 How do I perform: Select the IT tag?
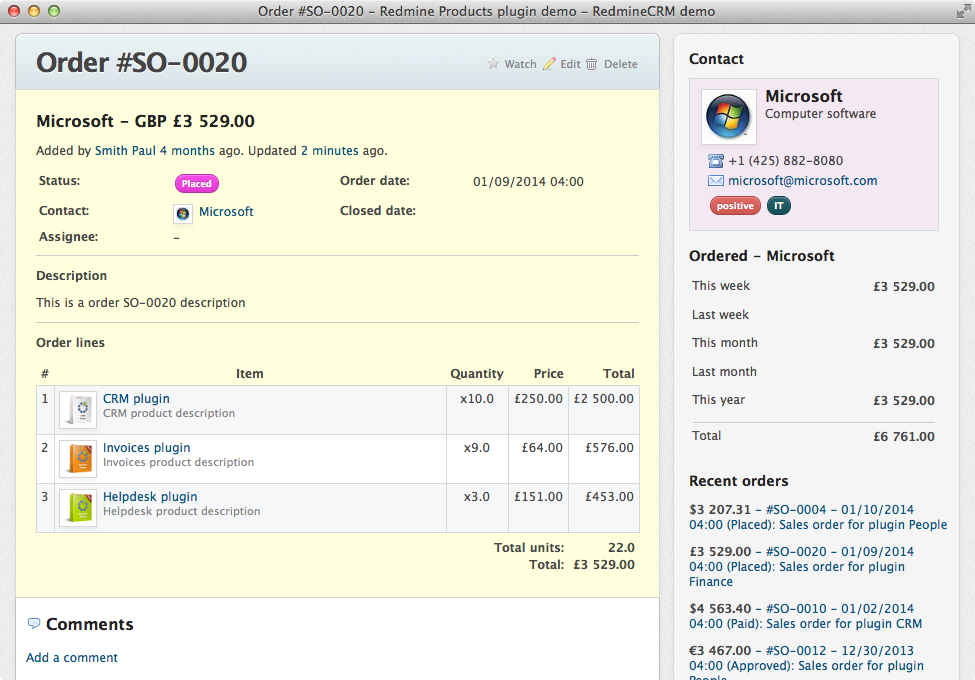pyautogui.click(x=779, y=206)
